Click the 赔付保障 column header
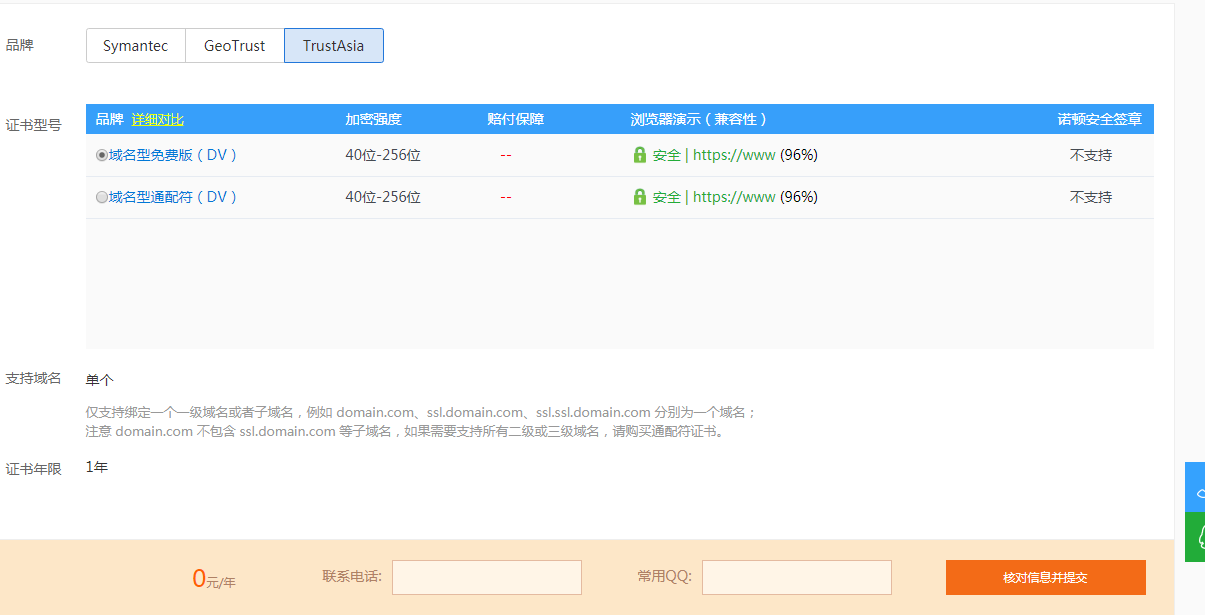 516,119
